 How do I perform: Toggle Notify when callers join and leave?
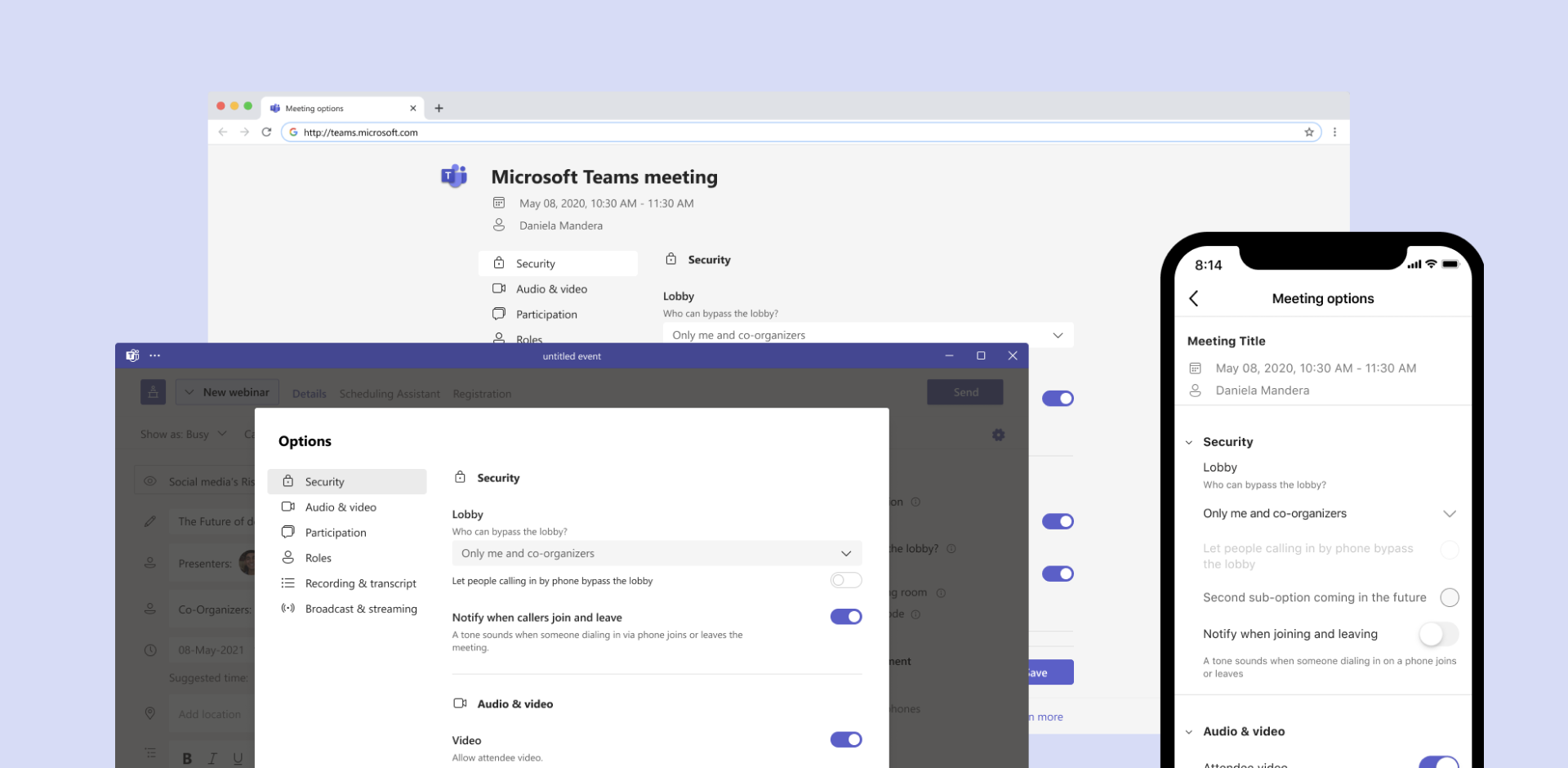[846, 617]
